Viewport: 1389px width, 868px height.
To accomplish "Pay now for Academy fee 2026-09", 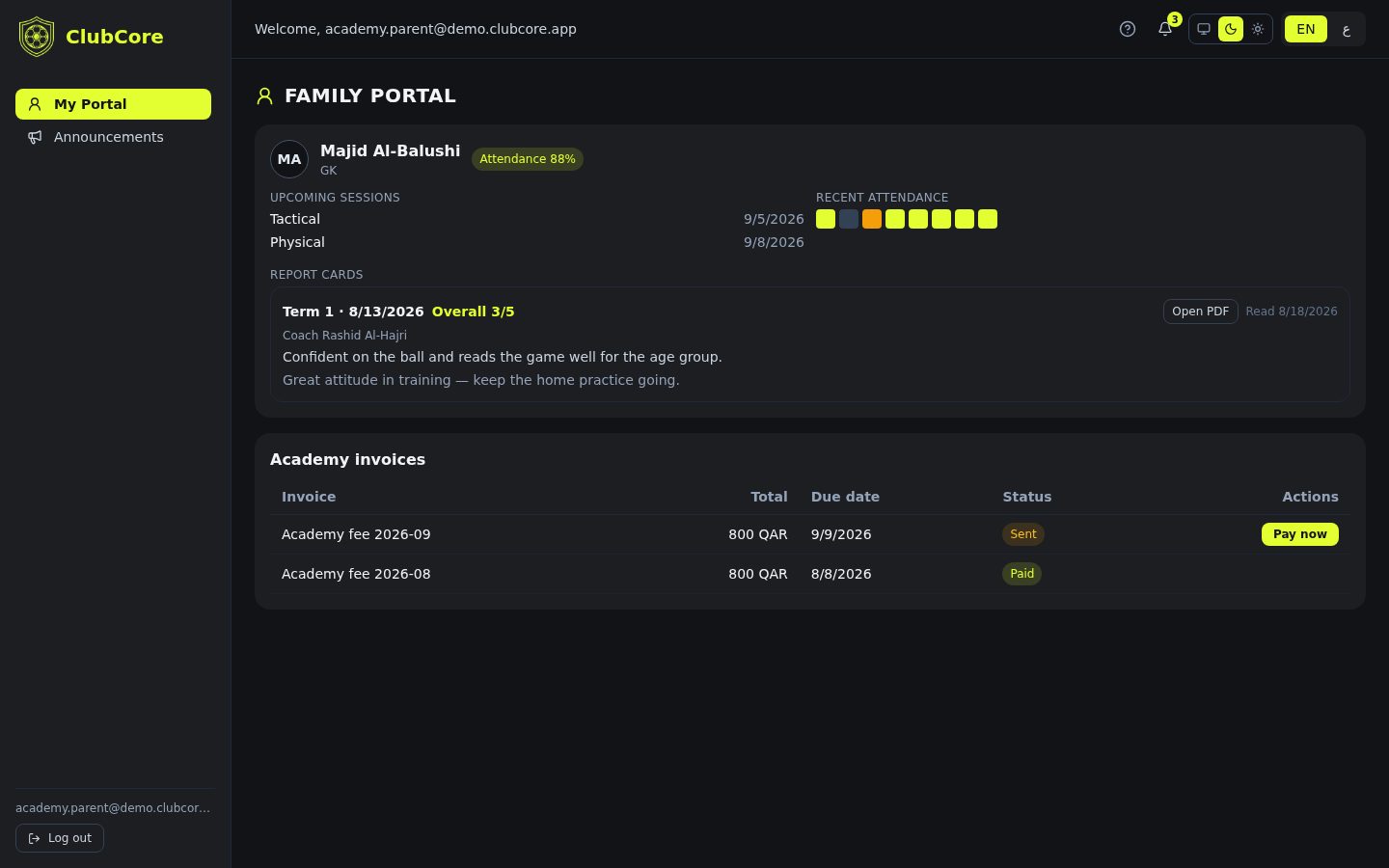I will (x=1300, y=534).
